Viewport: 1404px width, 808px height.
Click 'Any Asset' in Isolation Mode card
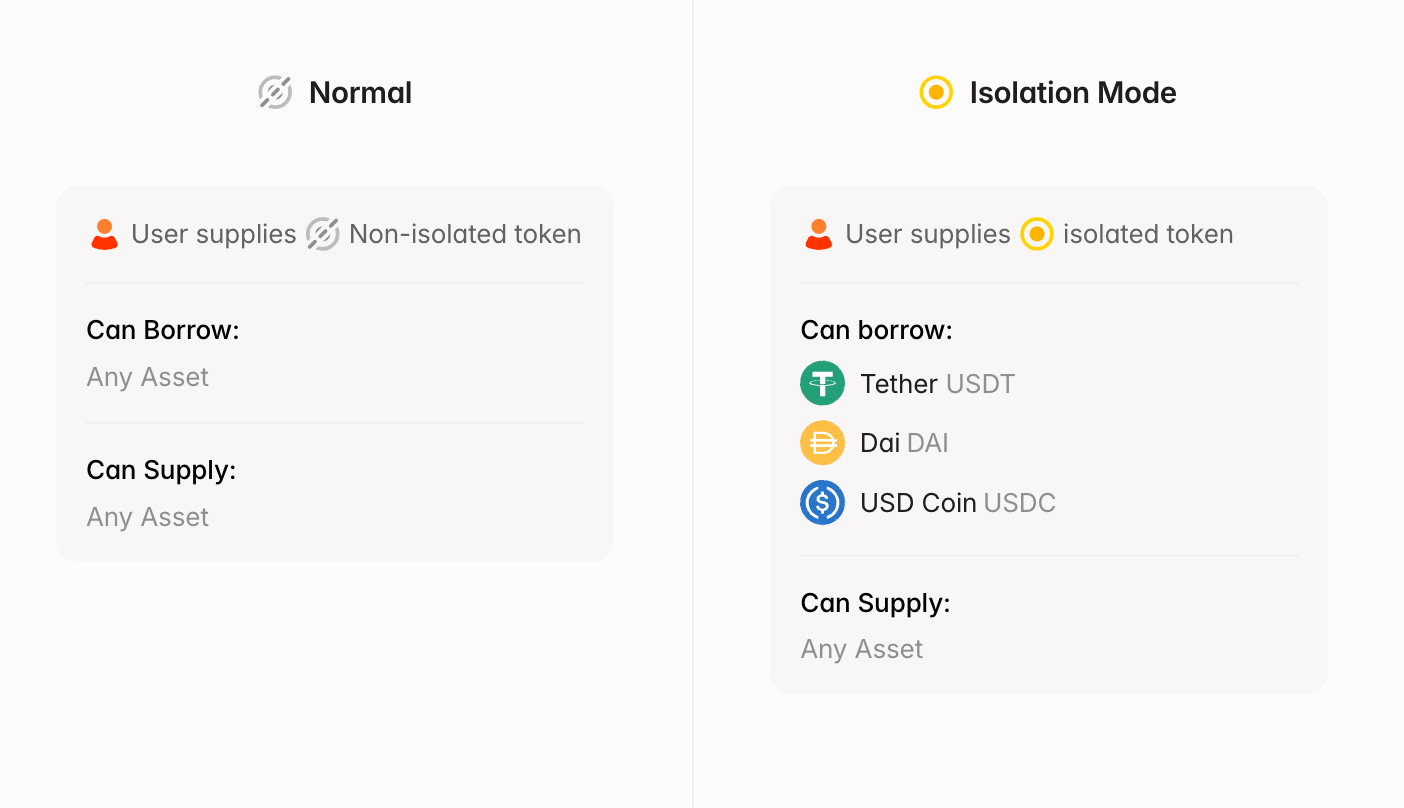point(862,649)
